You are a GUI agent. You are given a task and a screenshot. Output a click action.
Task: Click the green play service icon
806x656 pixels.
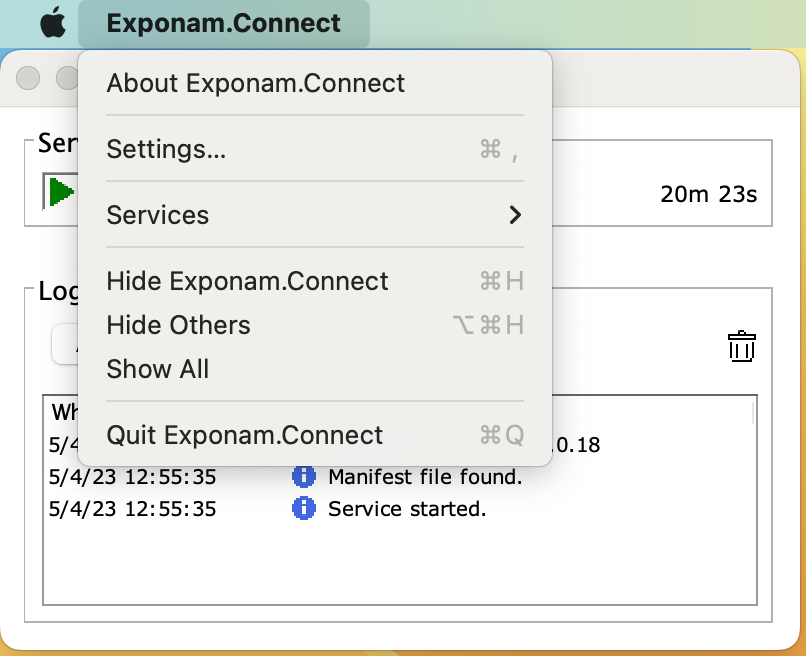tap(61, 192)
